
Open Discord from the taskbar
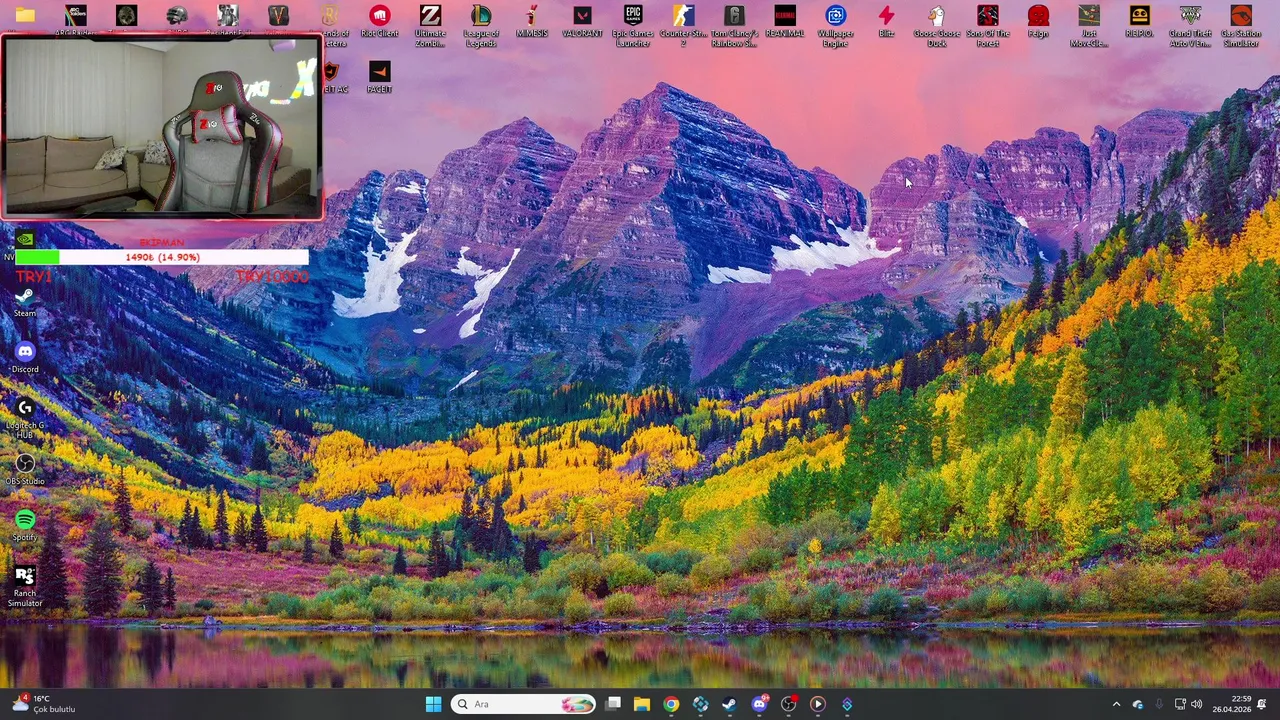(759, 704)
